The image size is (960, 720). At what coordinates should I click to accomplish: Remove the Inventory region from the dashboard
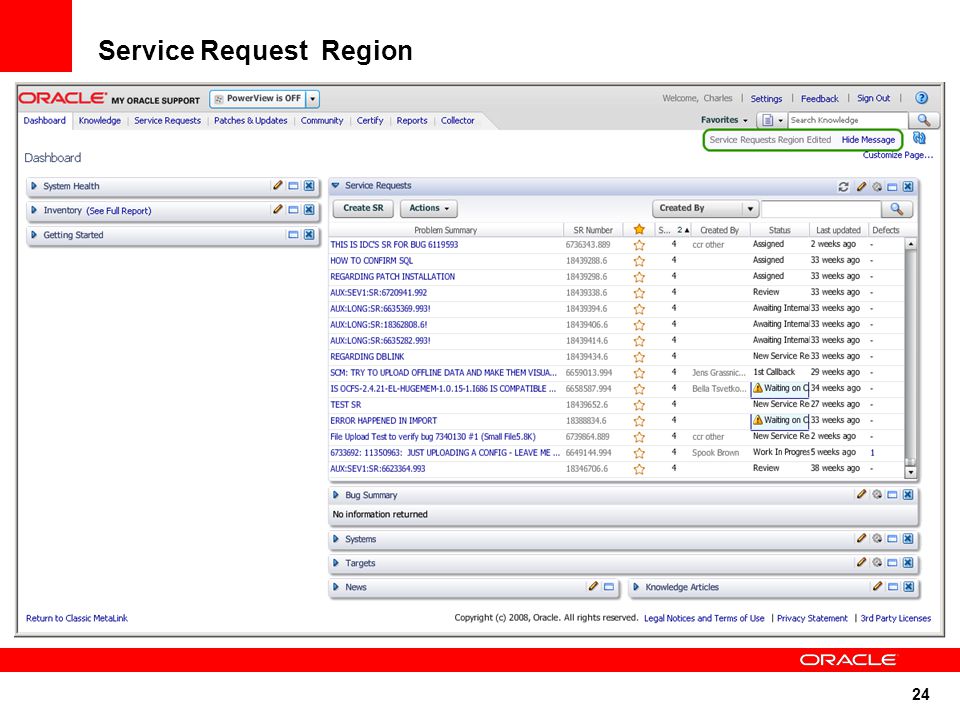click(x=309, y=210)
